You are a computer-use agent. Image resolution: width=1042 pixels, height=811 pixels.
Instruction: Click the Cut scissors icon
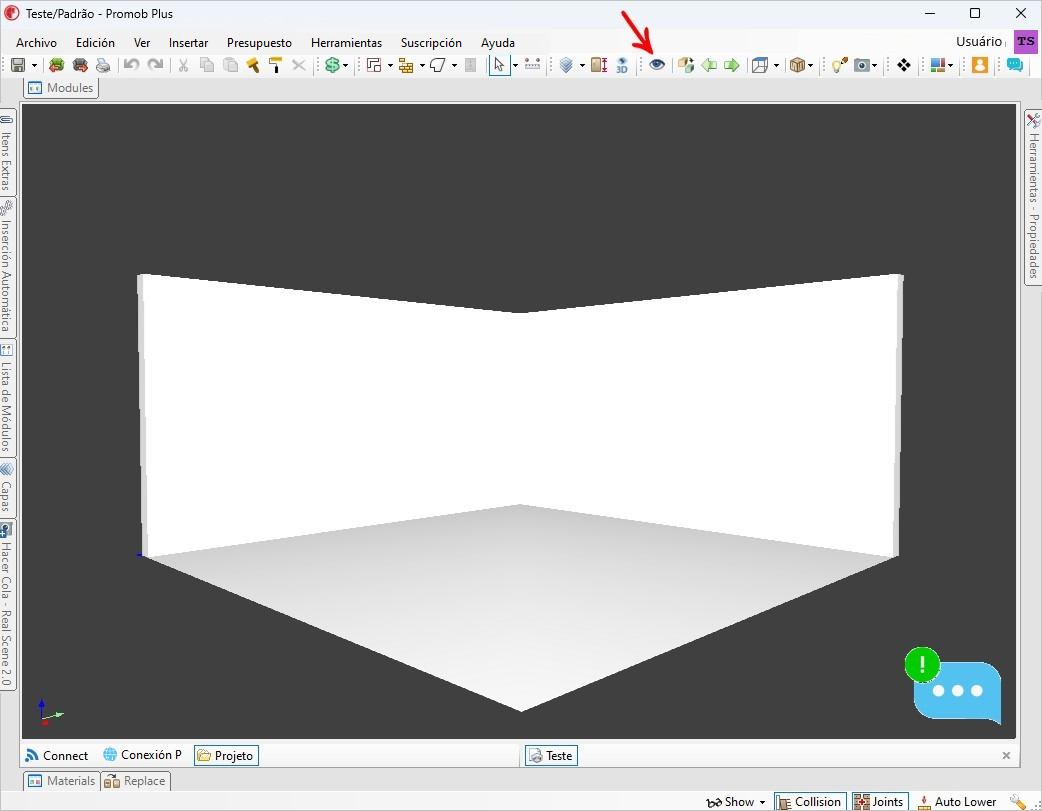coord(183,65)
